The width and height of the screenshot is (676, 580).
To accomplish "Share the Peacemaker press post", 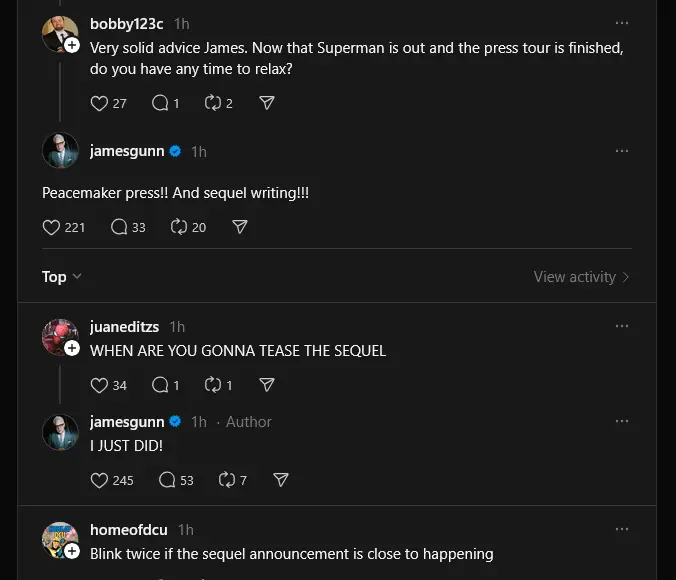I will click(x=240, y=227).
